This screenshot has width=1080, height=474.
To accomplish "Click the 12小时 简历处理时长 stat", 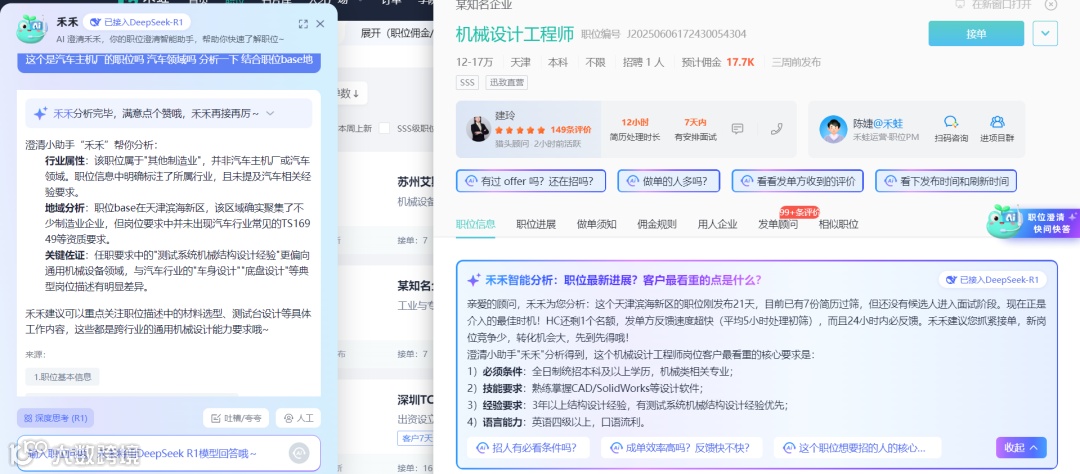I will tap(634, 129).
